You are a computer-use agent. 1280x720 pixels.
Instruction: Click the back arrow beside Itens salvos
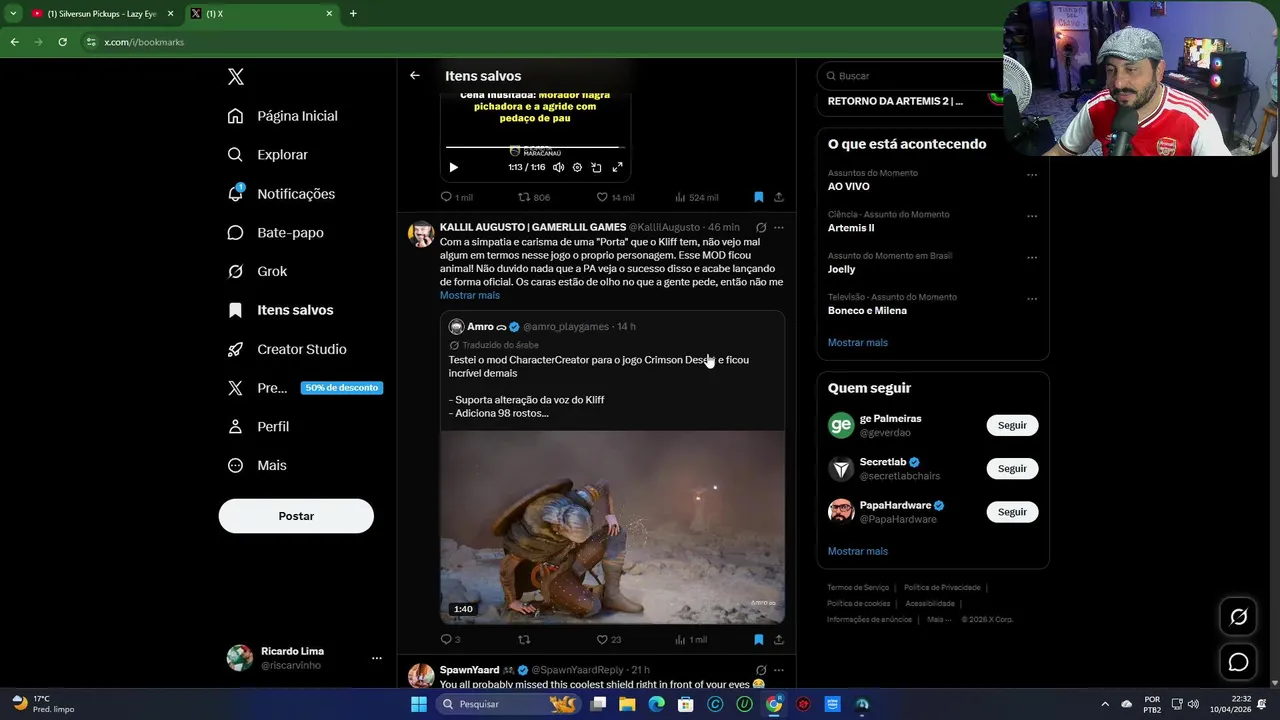click(x=414, y=76)
